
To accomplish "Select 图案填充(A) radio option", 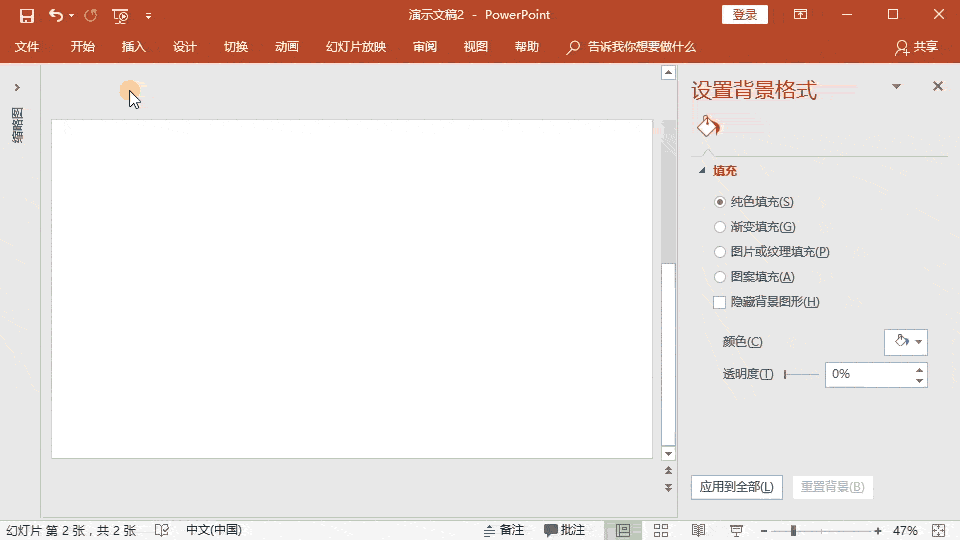I will tap(720, 277).
